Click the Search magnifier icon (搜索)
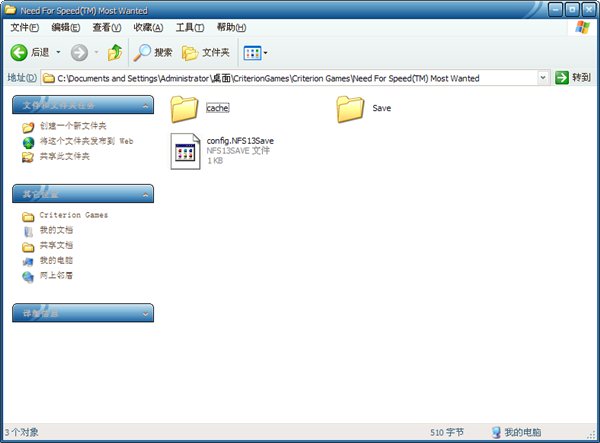Viewport: 600px width, 443px height. (x=142, y=52)
